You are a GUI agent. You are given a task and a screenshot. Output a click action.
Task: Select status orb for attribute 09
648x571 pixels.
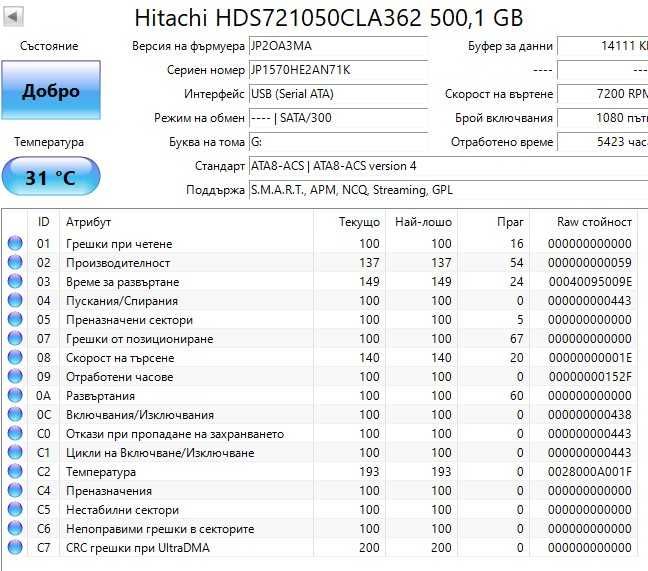[x=15, y=376]
